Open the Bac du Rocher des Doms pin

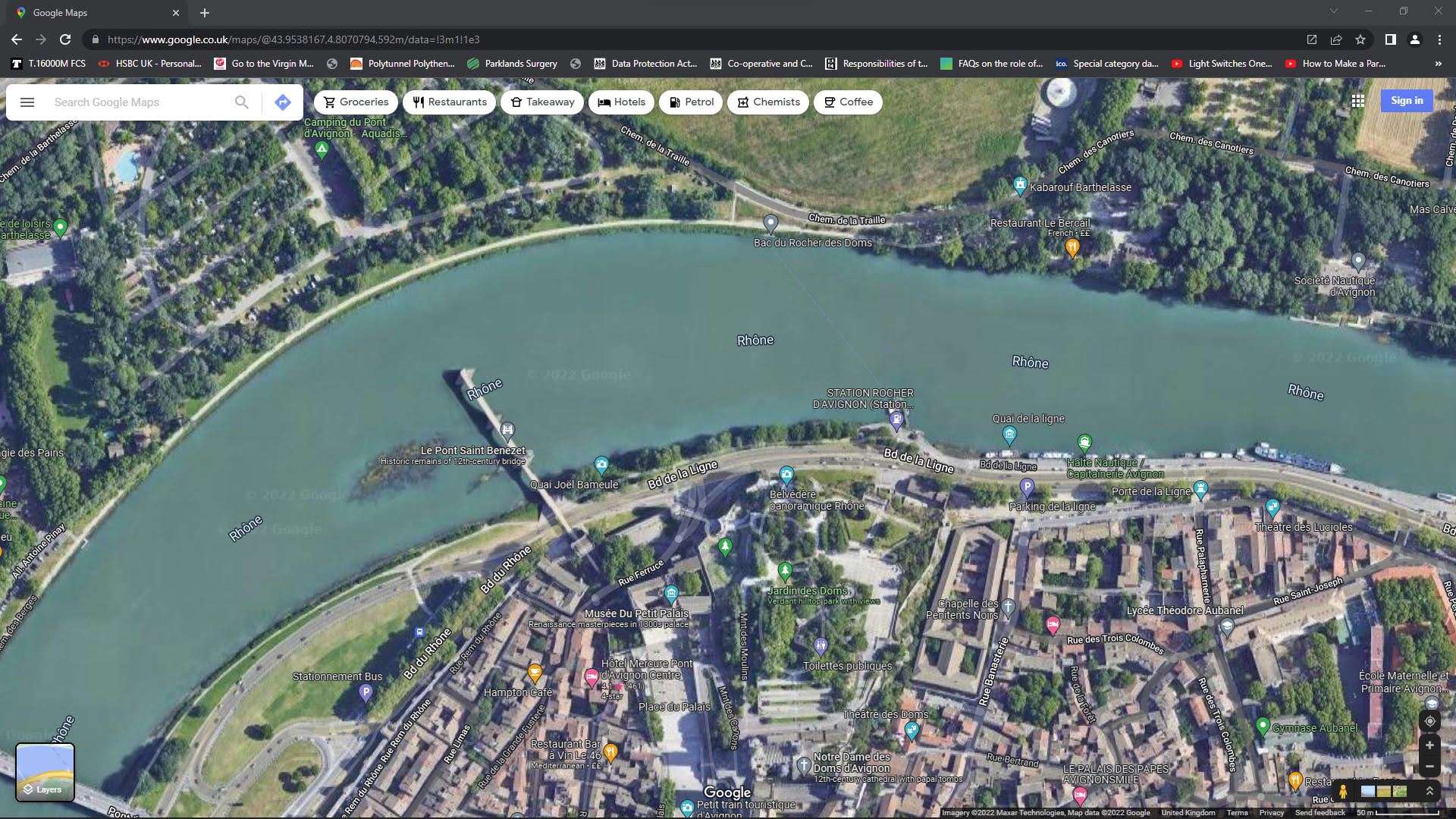(x=770, y=224)
